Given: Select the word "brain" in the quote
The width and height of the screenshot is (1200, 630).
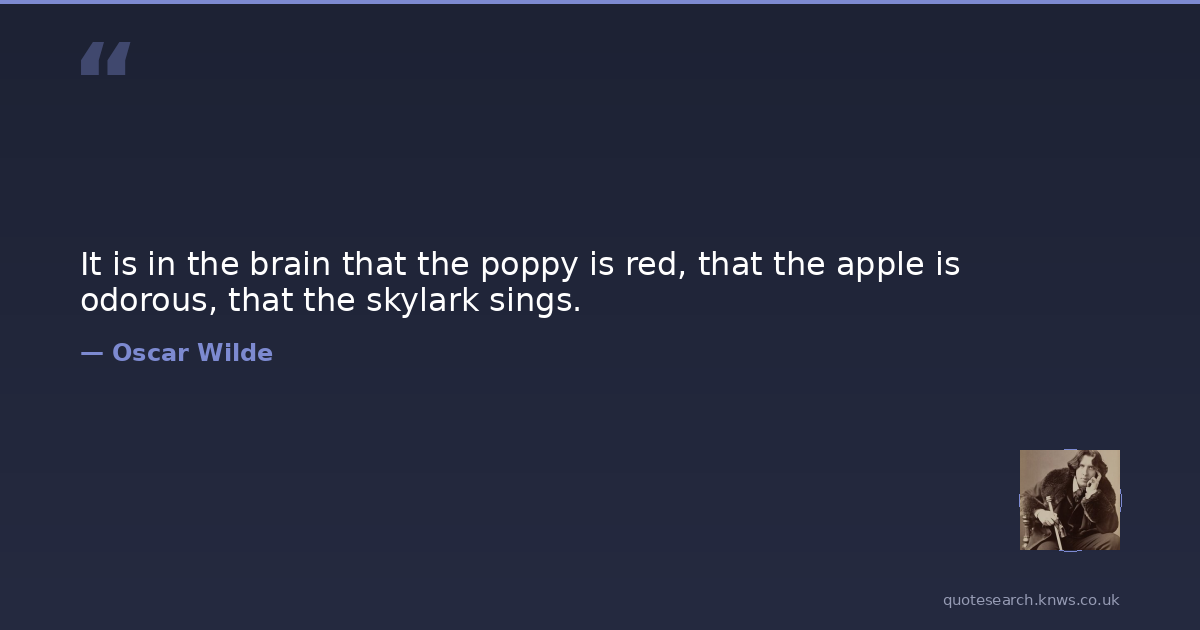Looking at the screenshot, I should point(290,265).
